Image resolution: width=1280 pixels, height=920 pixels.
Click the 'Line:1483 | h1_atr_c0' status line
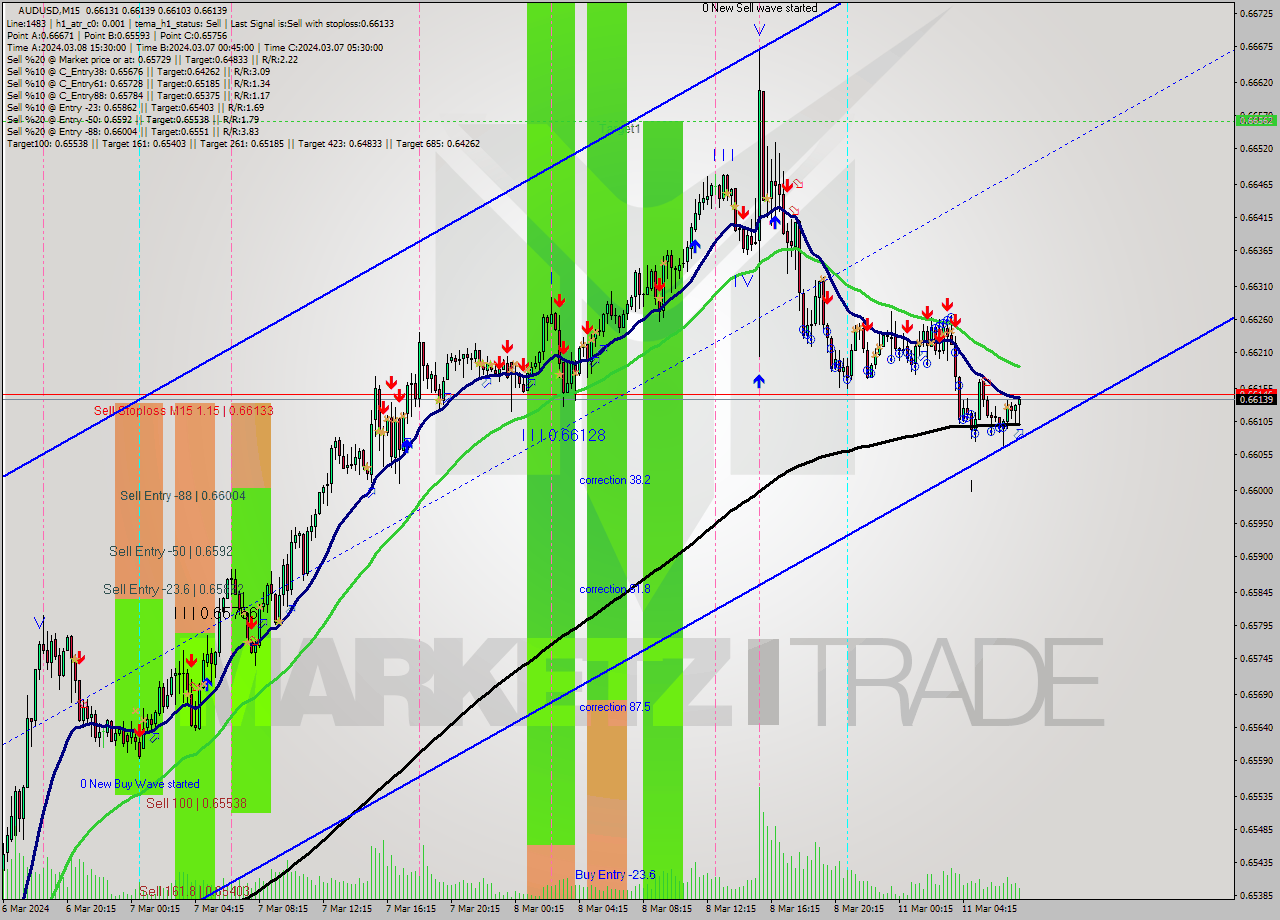tap(200, 23)
